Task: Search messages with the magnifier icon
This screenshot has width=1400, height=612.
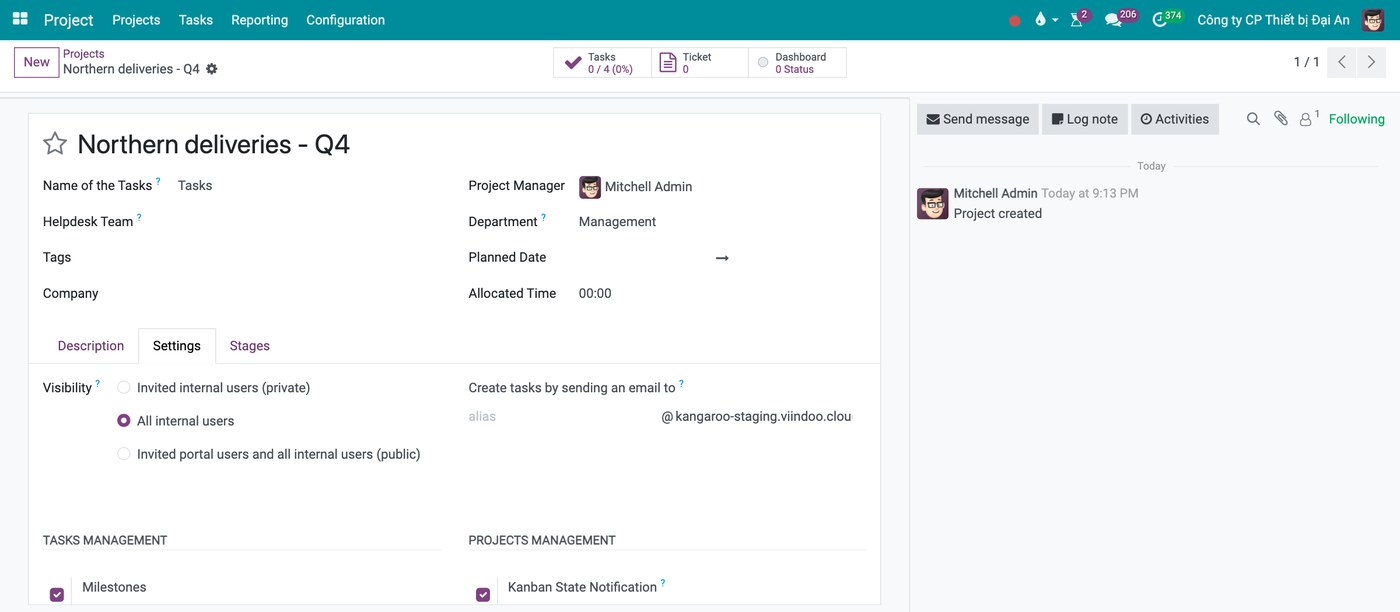Action: [x=1253, y=119]
